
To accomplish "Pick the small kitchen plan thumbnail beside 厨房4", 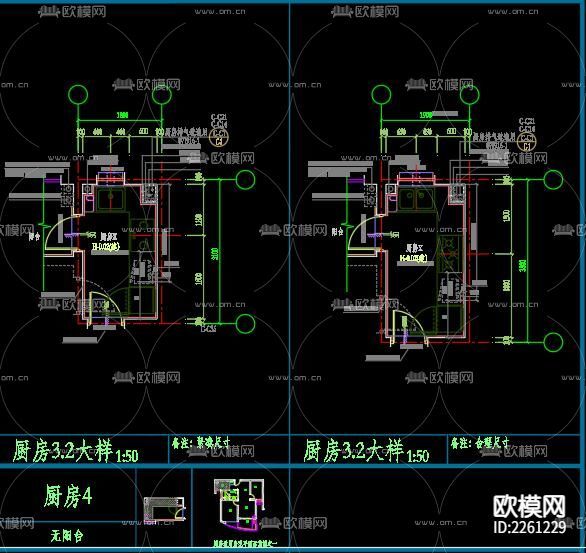I will coord(164,510).
